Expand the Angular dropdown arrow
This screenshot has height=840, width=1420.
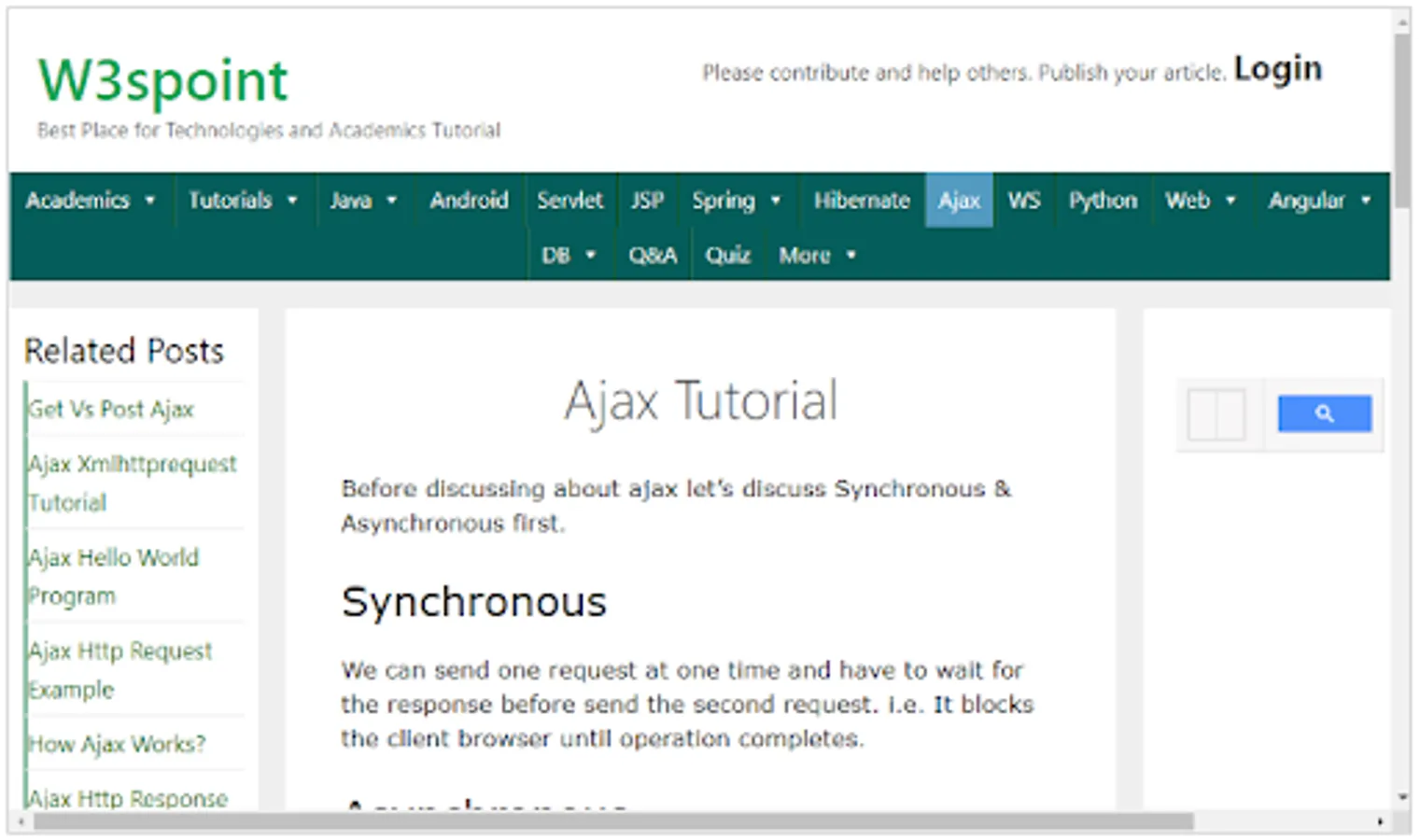point(1366,201)
